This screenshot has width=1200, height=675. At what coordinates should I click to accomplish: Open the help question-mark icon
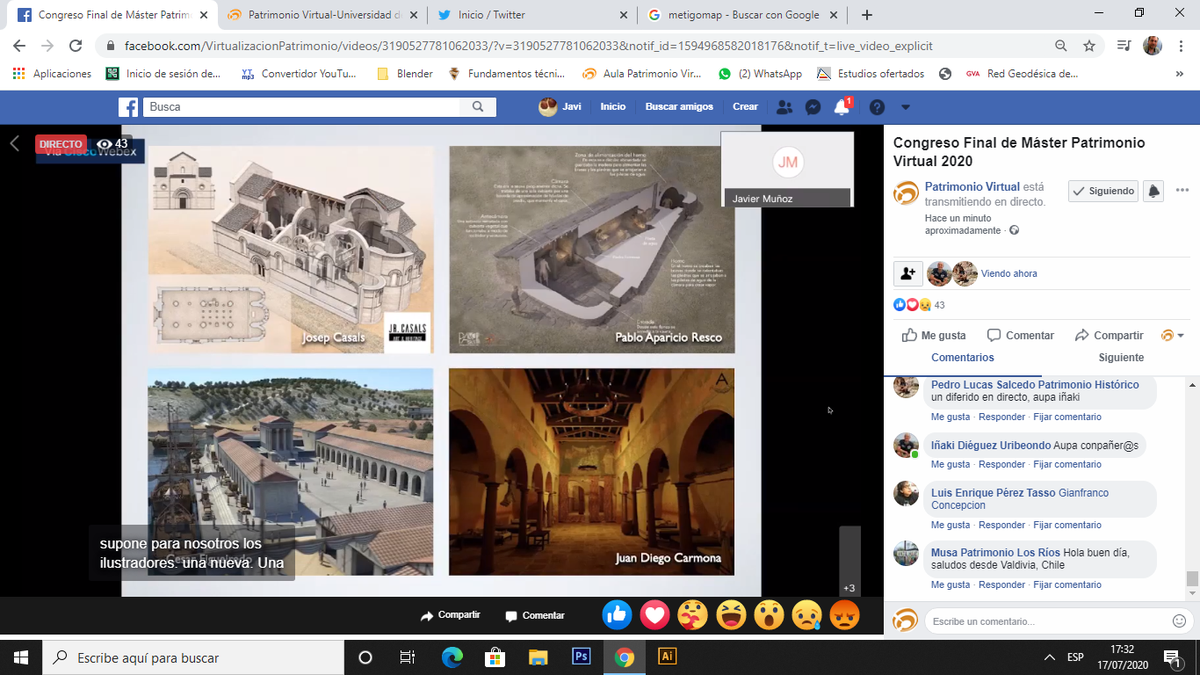click(877, 107)
